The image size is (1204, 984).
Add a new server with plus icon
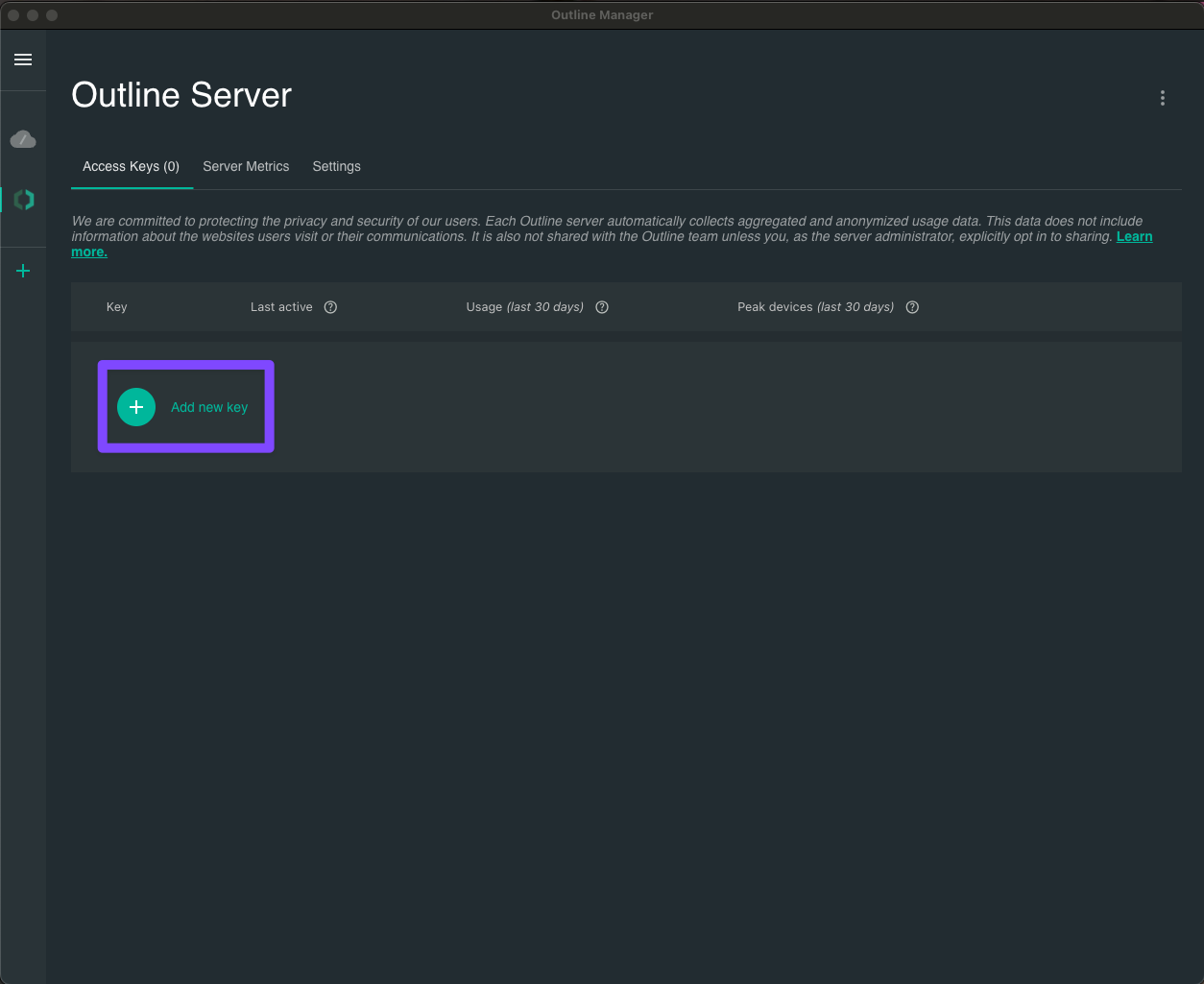[x=23, y=271]
